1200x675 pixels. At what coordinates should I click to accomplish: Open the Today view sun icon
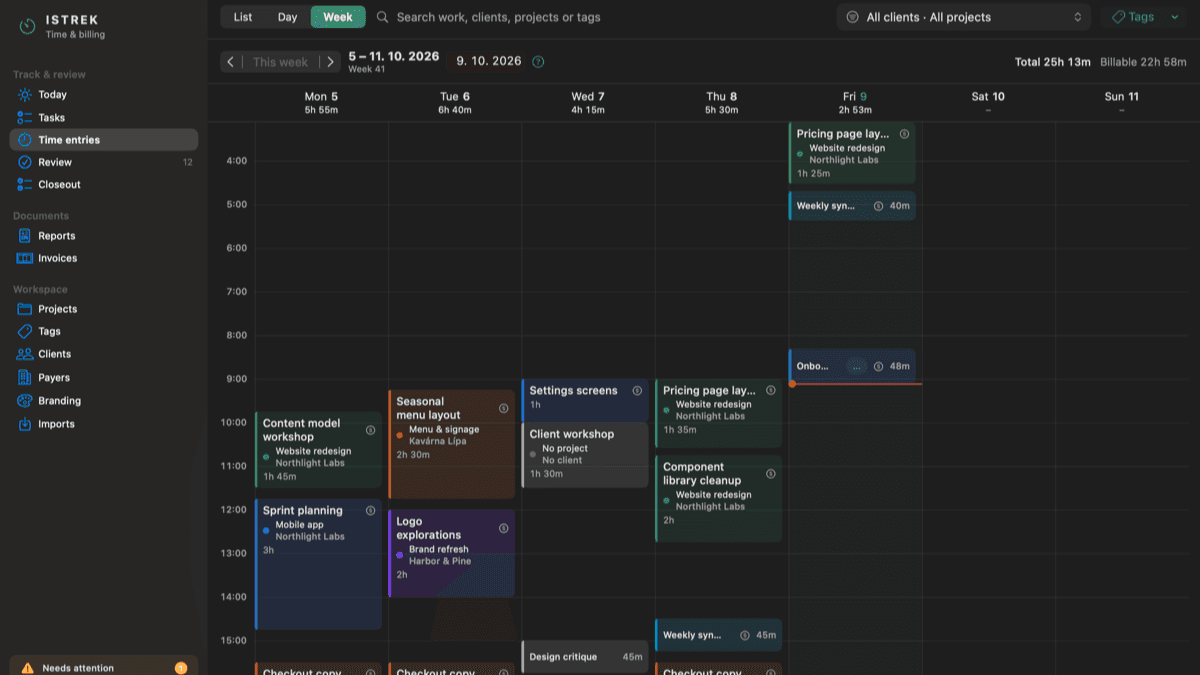tap(25, 95)
